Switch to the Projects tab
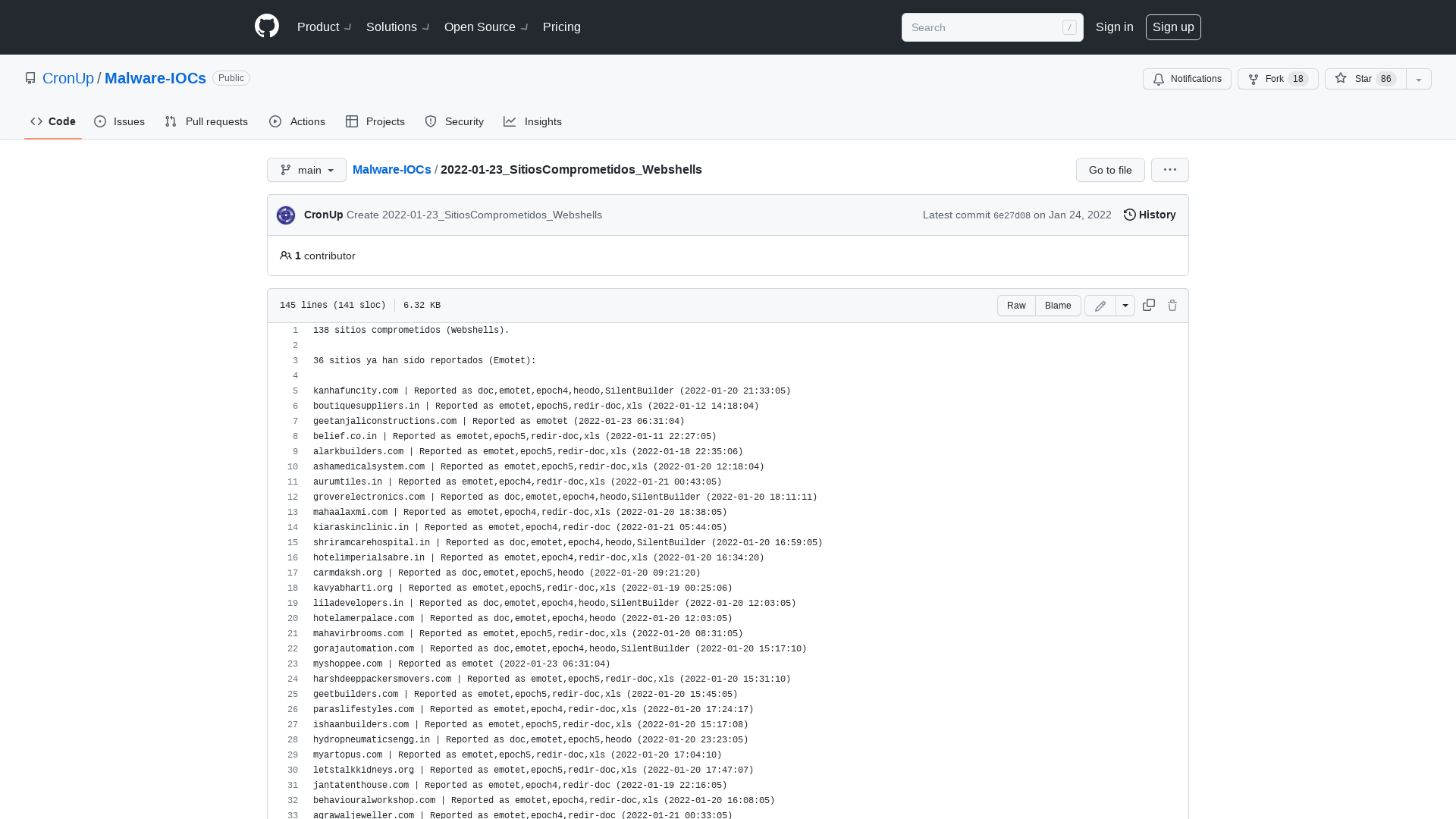 (375, 121)
